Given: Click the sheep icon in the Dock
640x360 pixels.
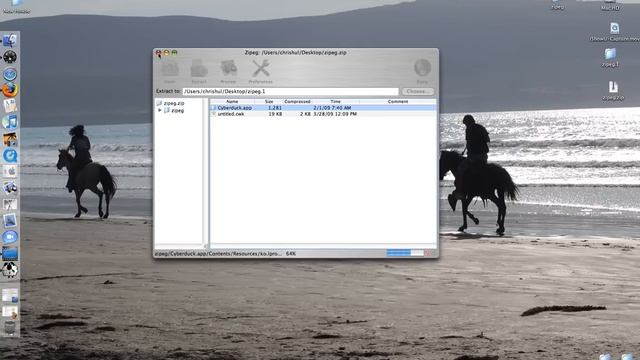Looking at the screenshot, I should pos(10,269).
